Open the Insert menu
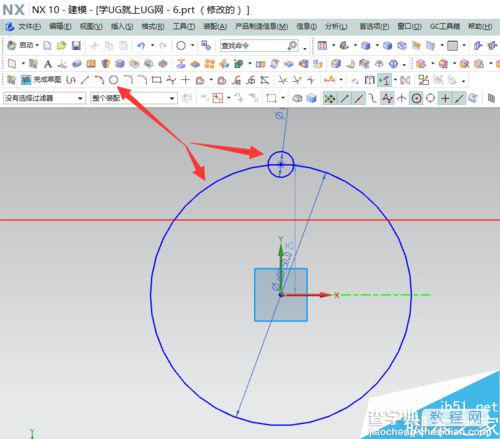This screenshot has width=500, height=439. pos(122,26)
